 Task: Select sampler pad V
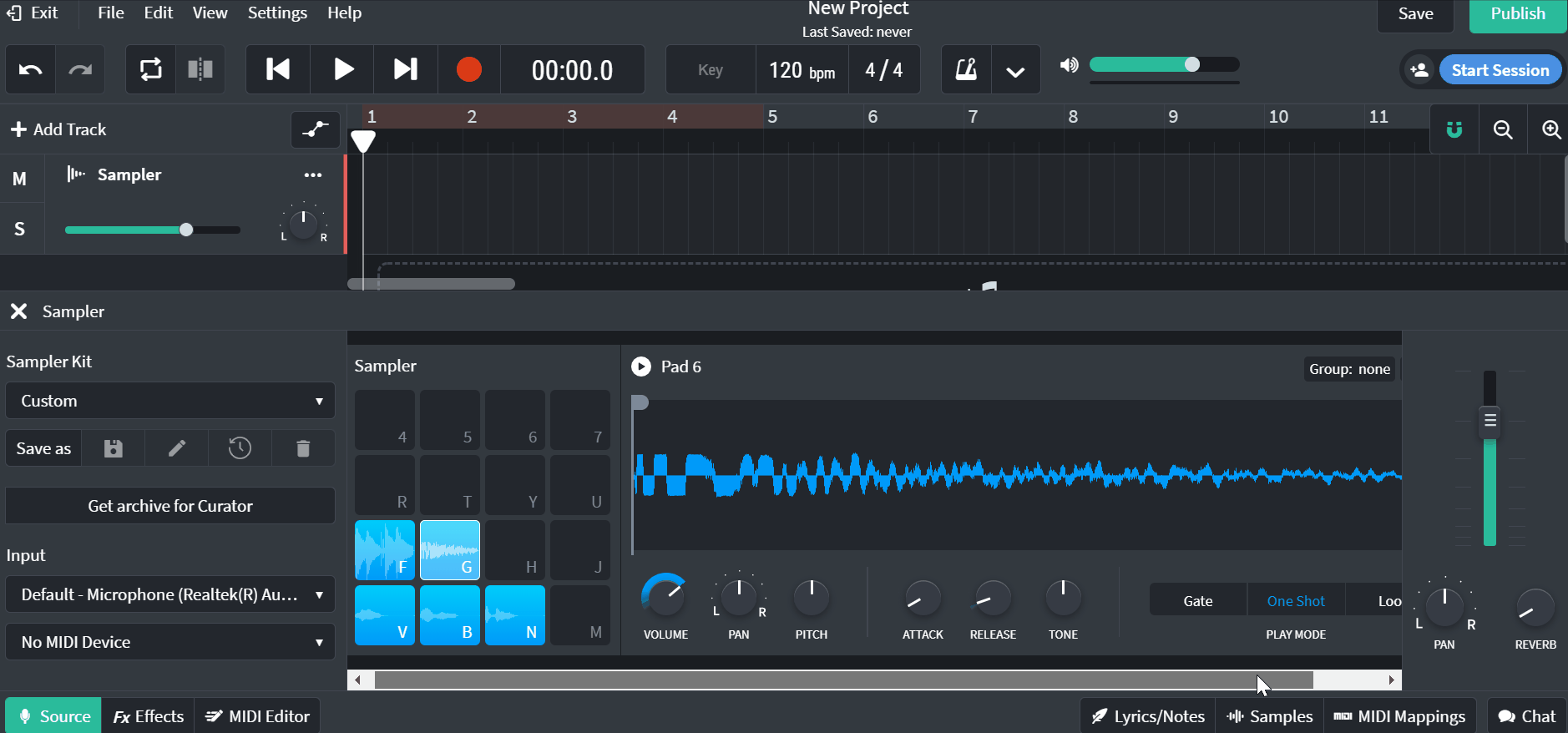[x=385, y=615]
